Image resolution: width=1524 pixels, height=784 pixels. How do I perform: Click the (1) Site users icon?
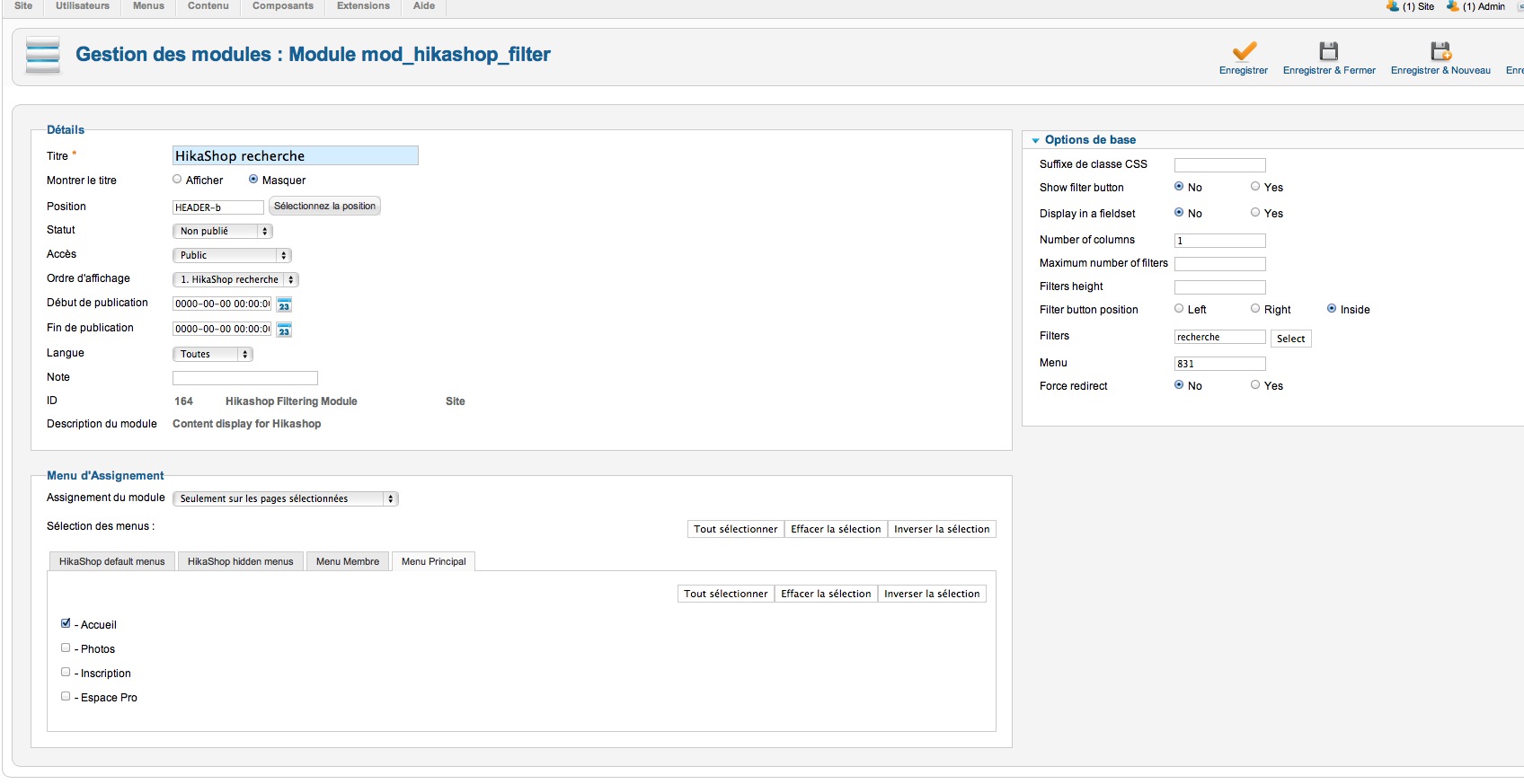1393,6
